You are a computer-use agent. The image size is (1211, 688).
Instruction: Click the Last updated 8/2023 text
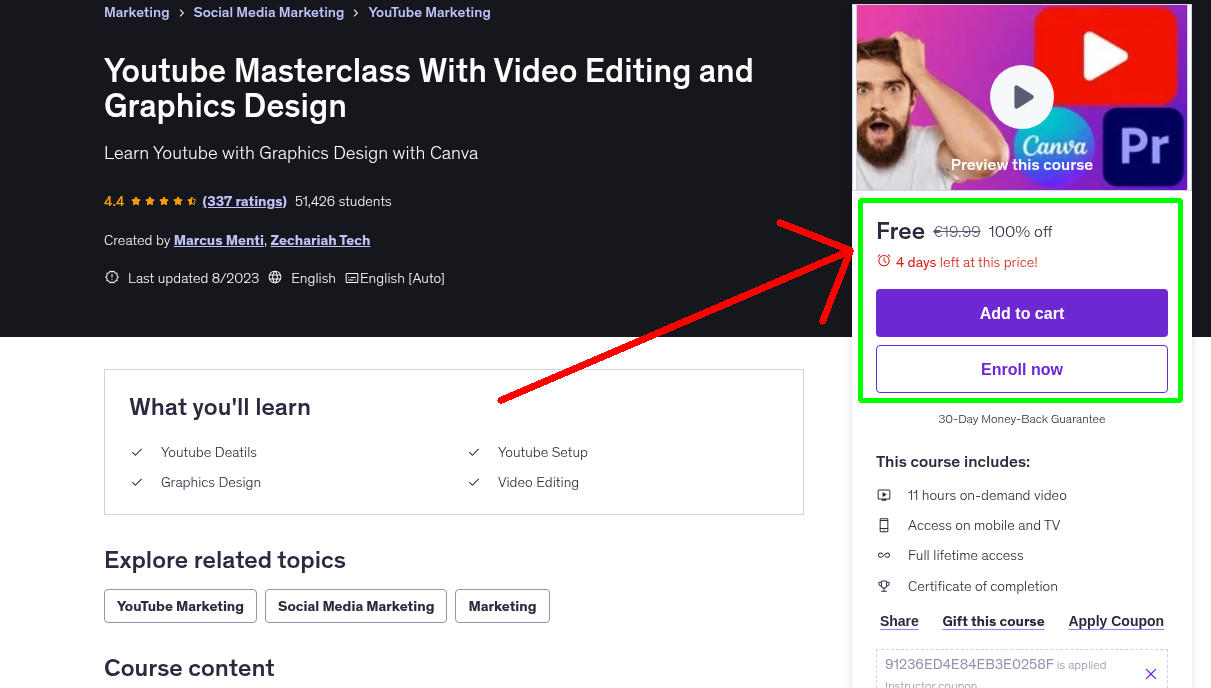[192, 278]
